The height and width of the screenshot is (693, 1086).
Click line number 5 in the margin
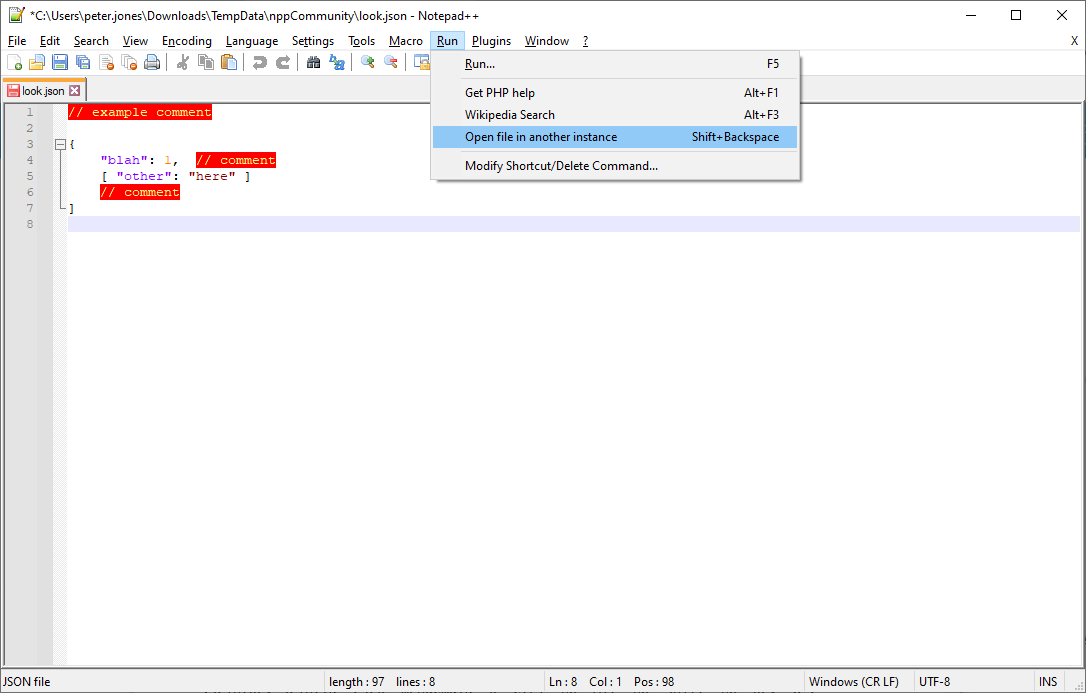tap(30, 176)
